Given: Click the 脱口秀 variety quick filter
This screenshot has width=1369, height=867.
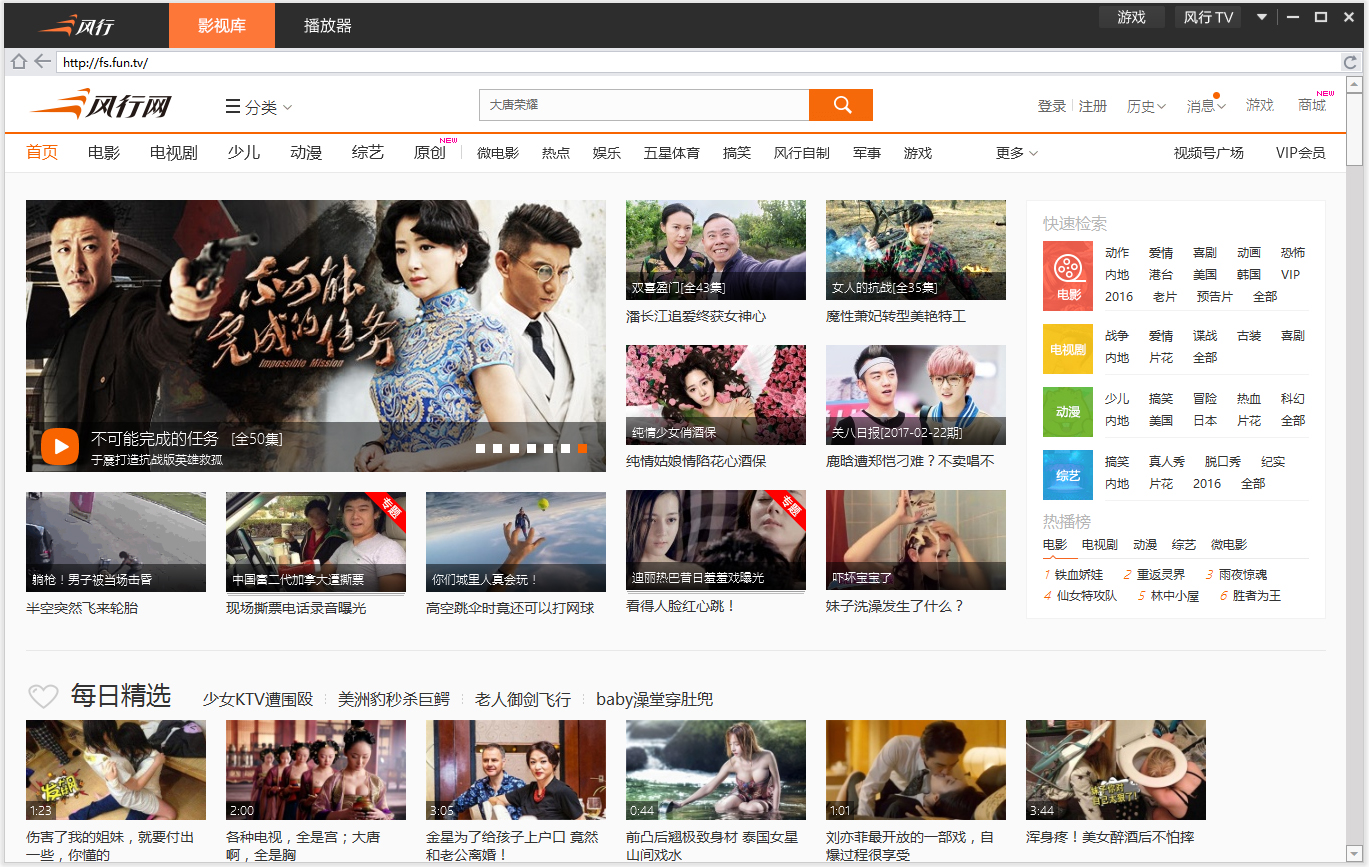Looking at the screenshot, I should (x=1223, y=462).
